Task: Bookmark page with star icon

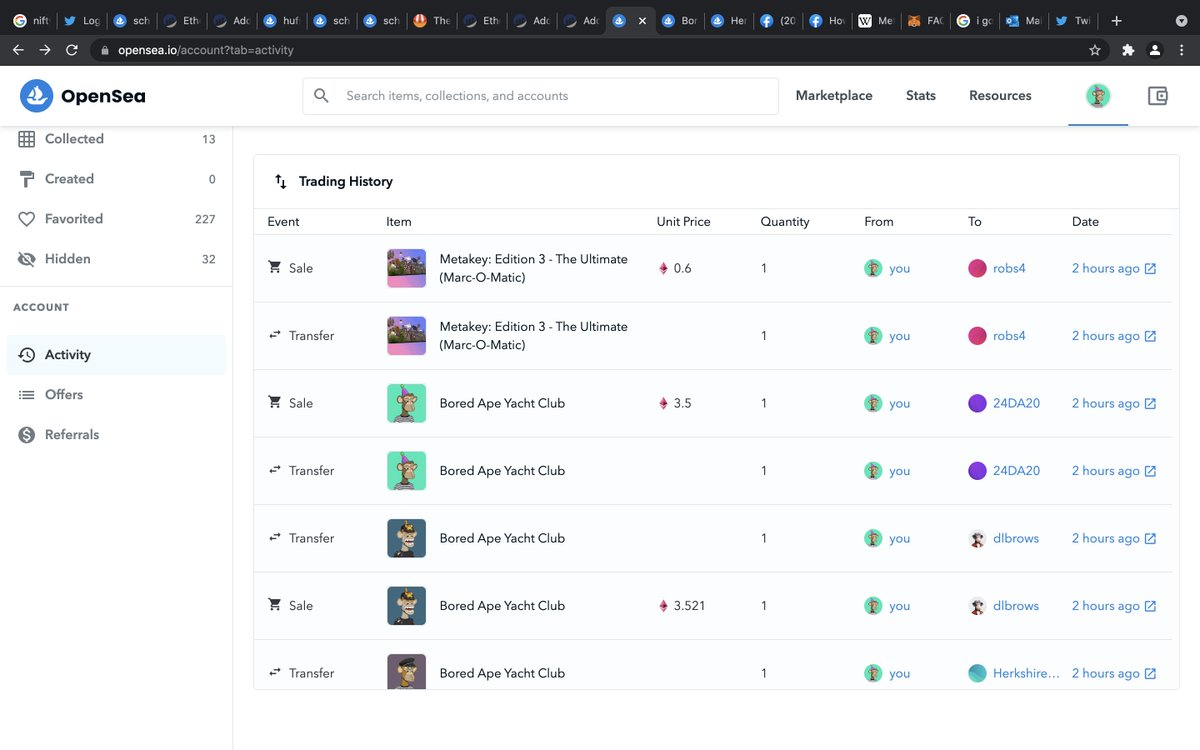Action: tap(1095, 50)
